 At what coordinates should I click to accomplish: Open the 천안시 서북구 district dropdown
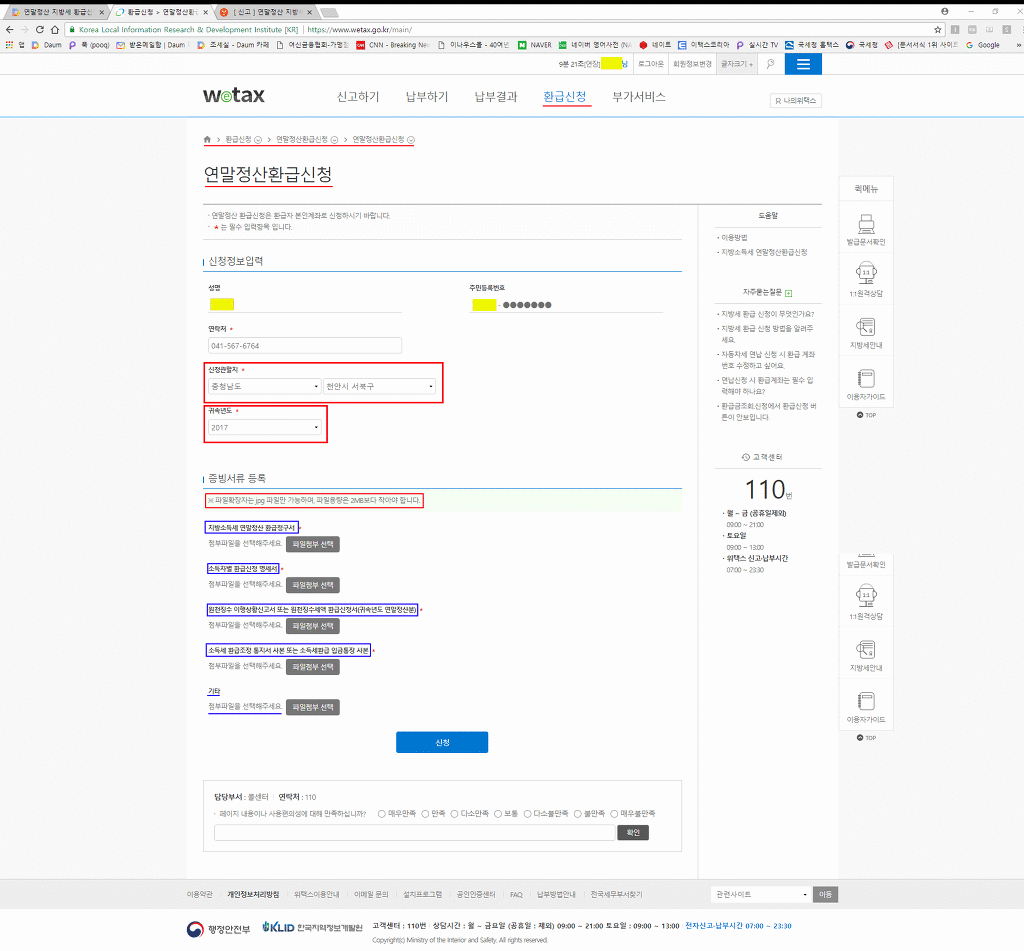379,387
